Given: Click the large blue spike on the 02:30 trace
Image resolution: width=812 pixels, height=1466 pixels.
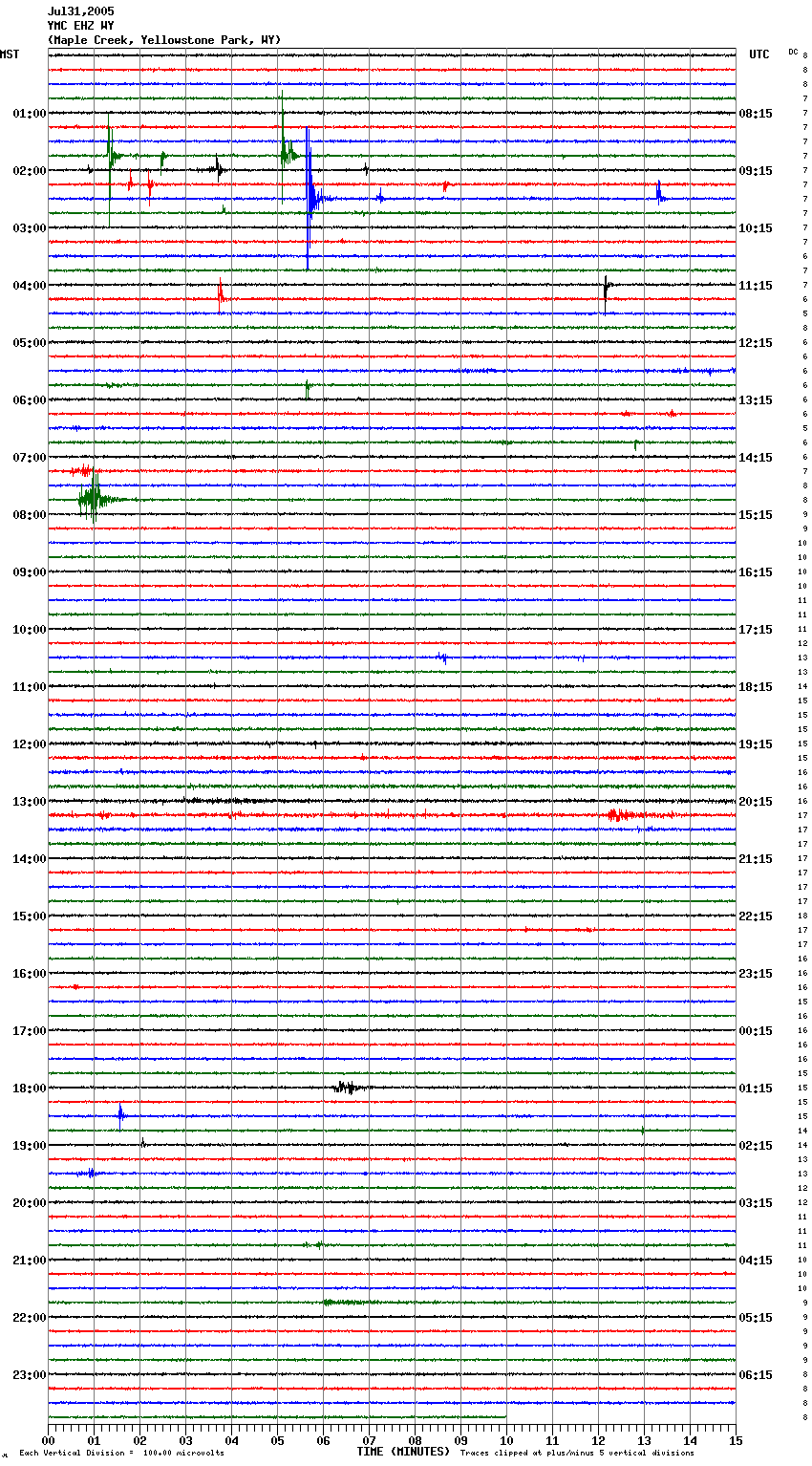Looking at the screenshot, I should [x=309, y=198].
